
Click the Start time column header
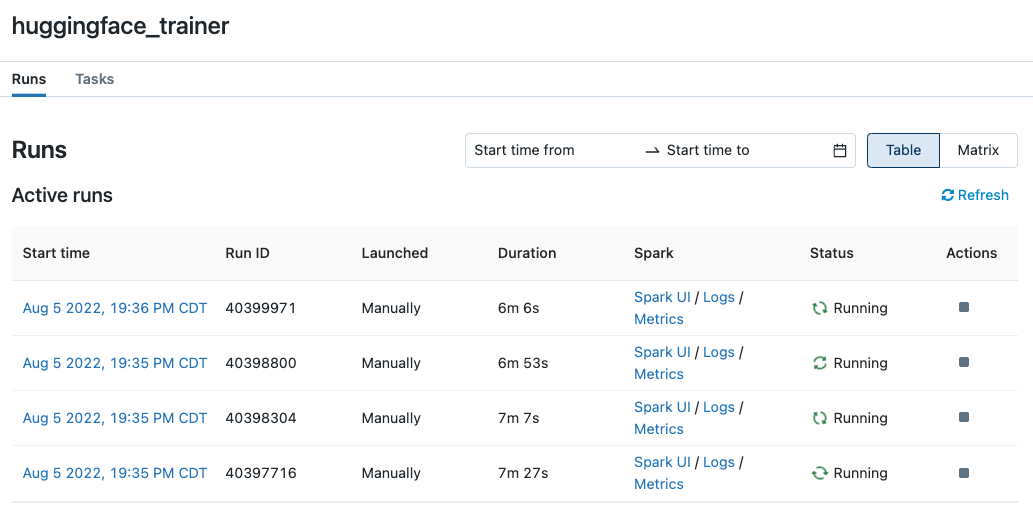coord(56,253)
